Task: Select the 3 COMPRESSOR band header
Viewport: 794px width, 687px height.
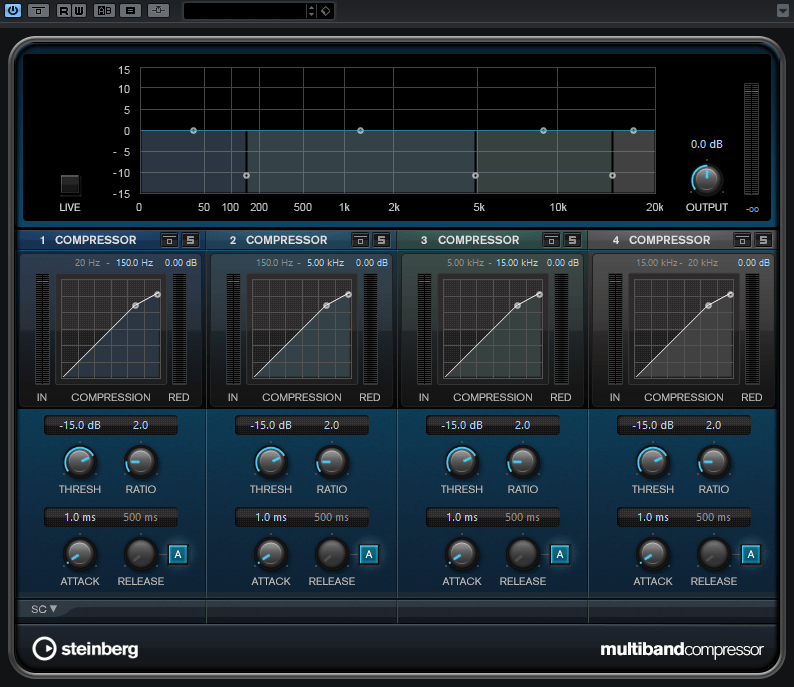Action: coord(470,240)
